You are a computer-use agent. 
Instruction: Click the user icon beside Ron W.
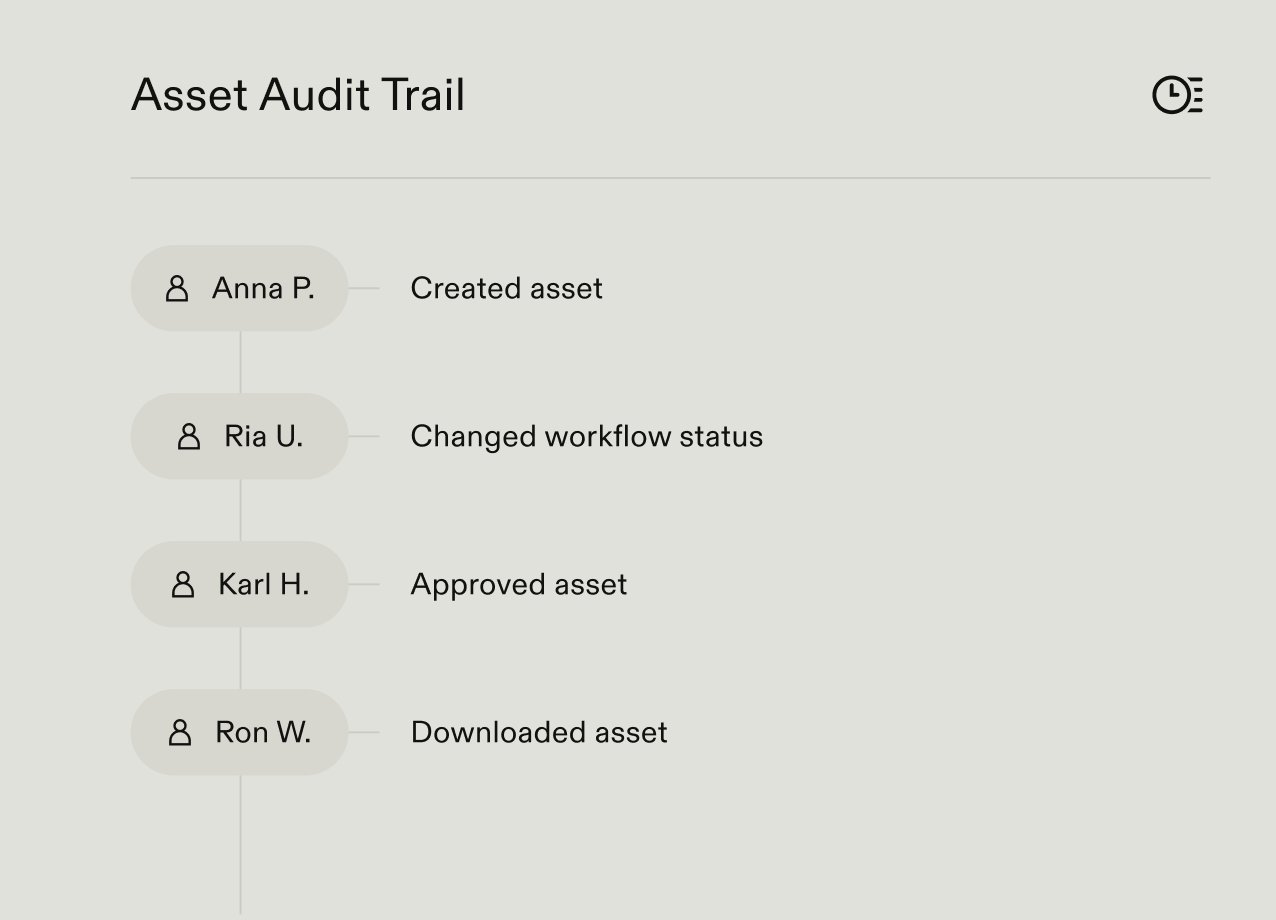[180, 733]
